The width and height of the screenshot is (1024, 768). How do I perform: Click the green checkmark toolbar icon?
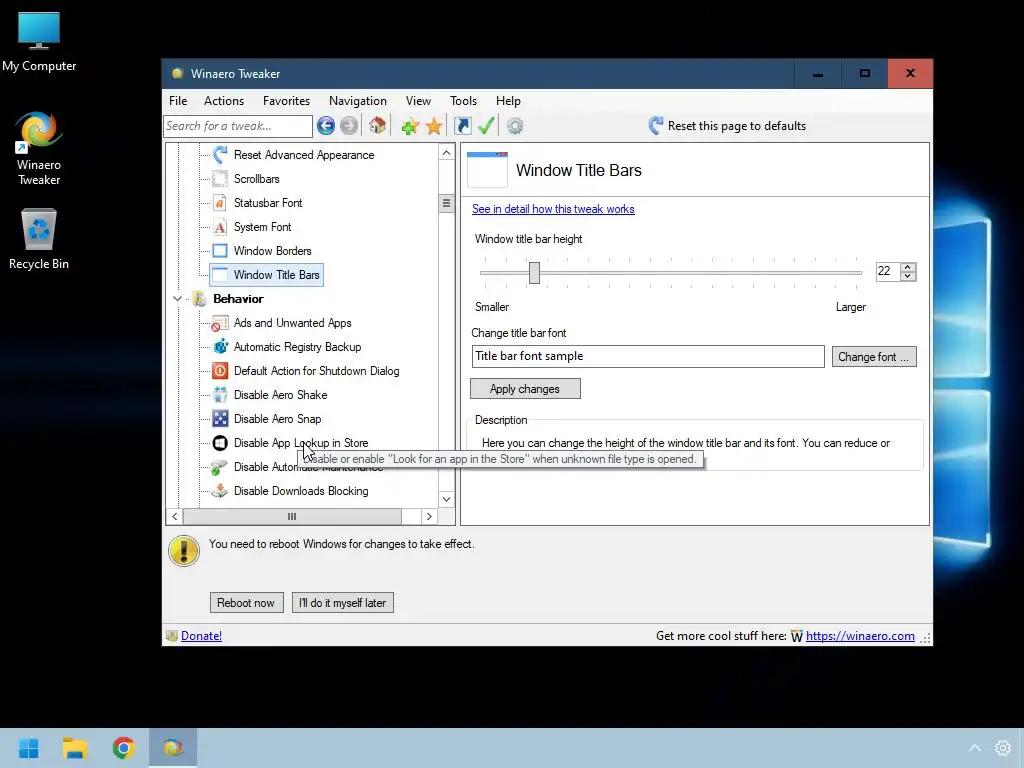pyautogui.click(x=486, y=125)
